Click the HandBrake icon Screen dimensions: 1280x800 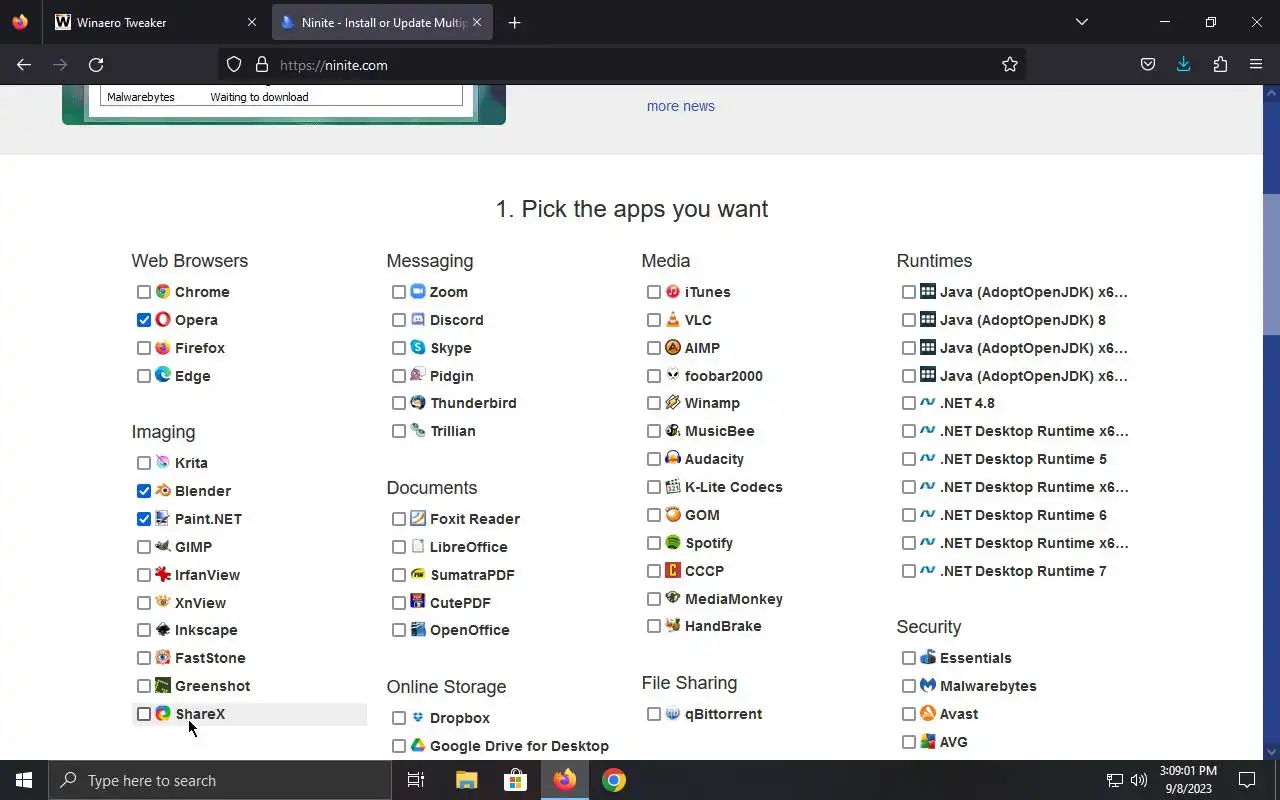[x=673, y=626]
